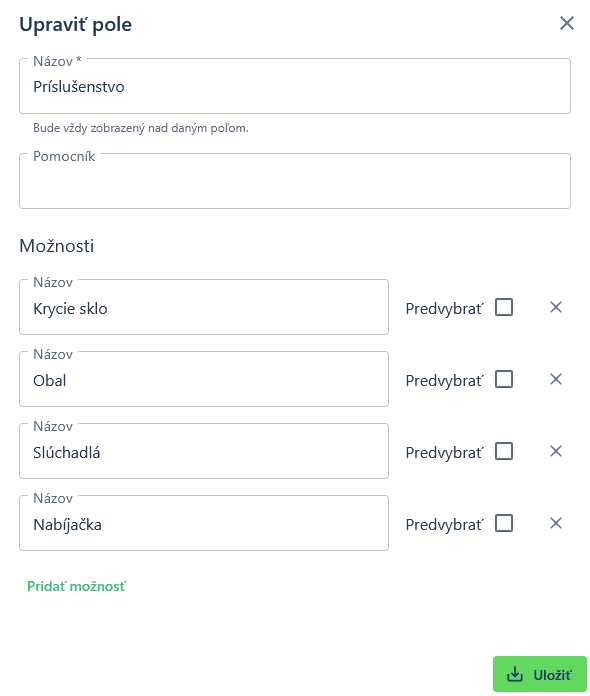
Task: Edit the Slúchadlá option name field
Action: (x=204, y=451)
